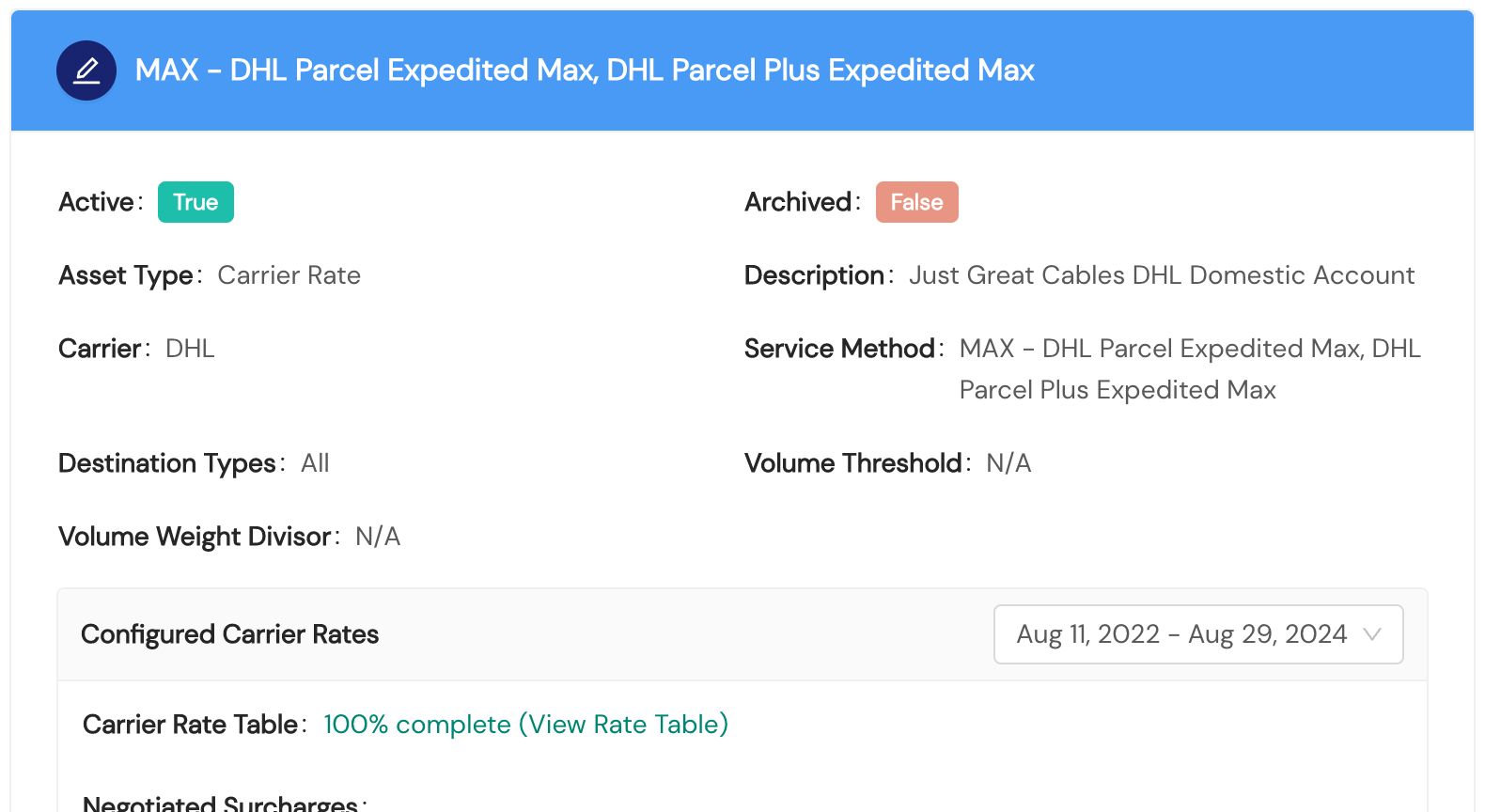This screenshot has width=1485, height=812.
Task: Click the Carrier Rate Table completion indicator
Action: pos(526,725)
